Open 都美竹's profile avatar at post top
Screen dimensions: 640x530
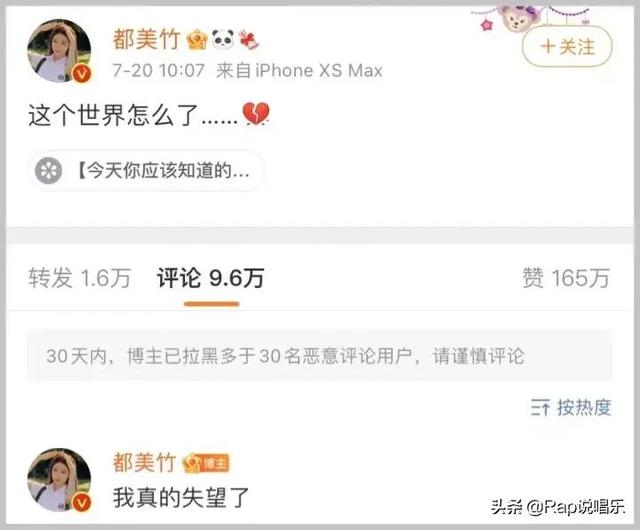pyautogui.click(x=59, y=51)
